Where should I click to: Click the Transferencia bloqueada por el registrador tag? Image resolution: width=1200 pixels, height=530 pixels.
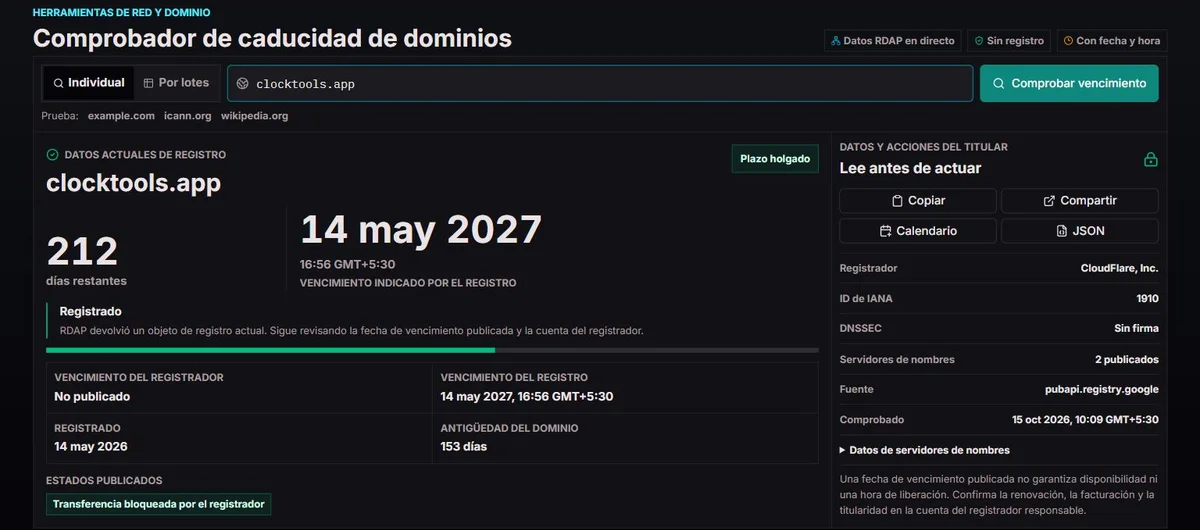[x=159, y=504]
